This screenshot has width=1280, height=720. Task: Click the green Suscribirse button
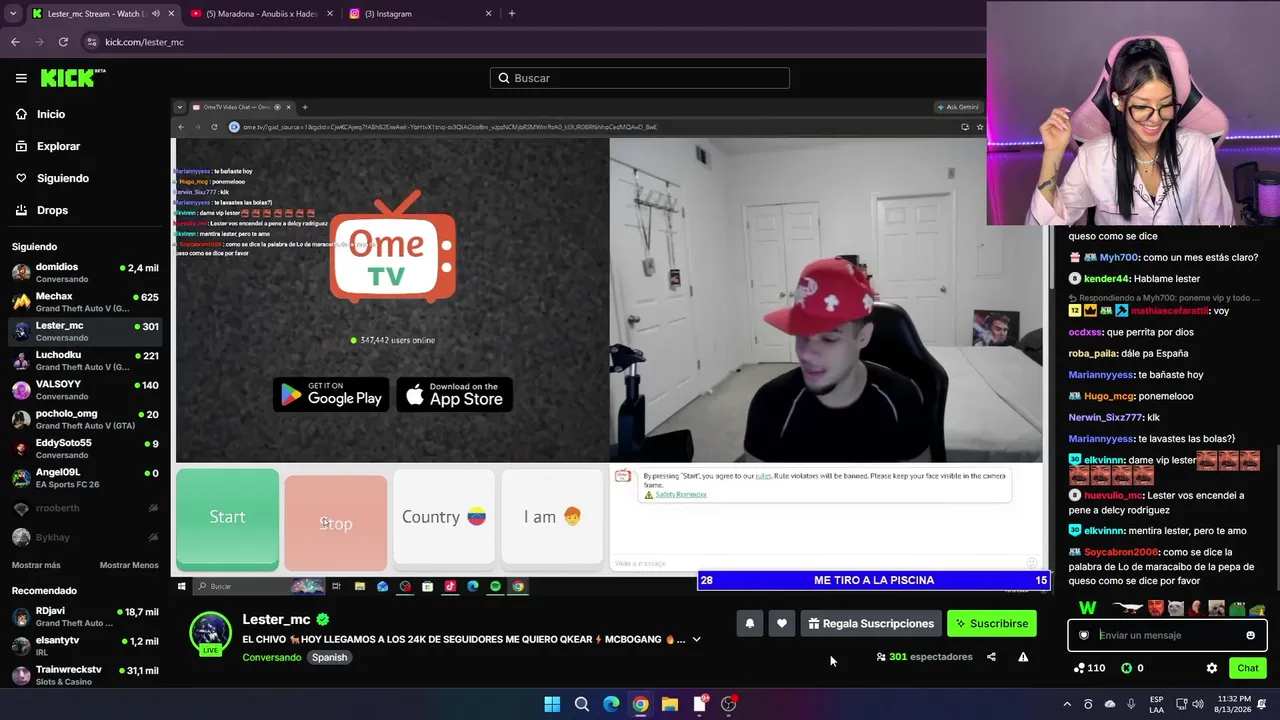pyautogui.click(x=991, y=623)
